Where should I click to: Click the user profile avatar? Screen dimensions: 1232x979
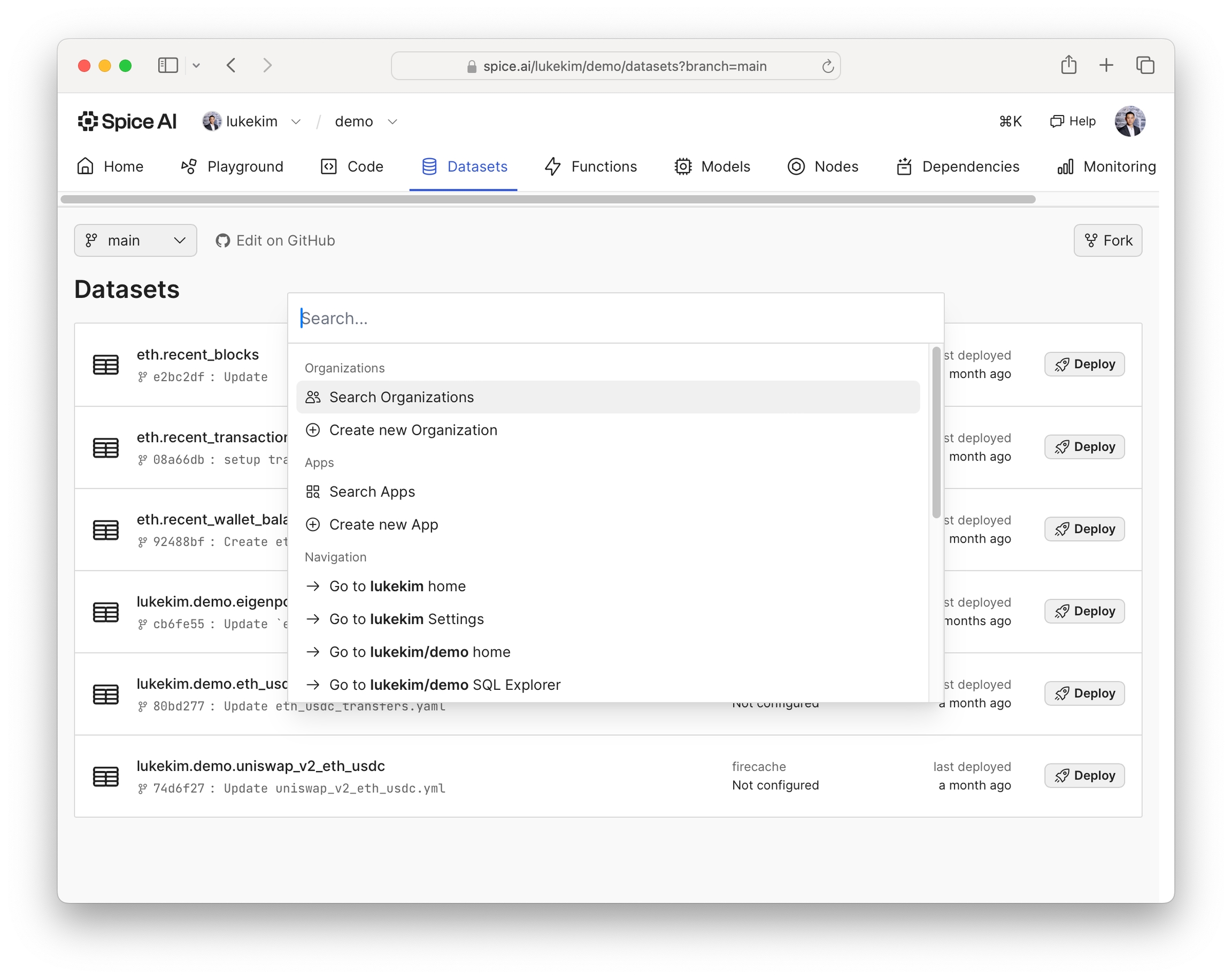click(1129, 121)
